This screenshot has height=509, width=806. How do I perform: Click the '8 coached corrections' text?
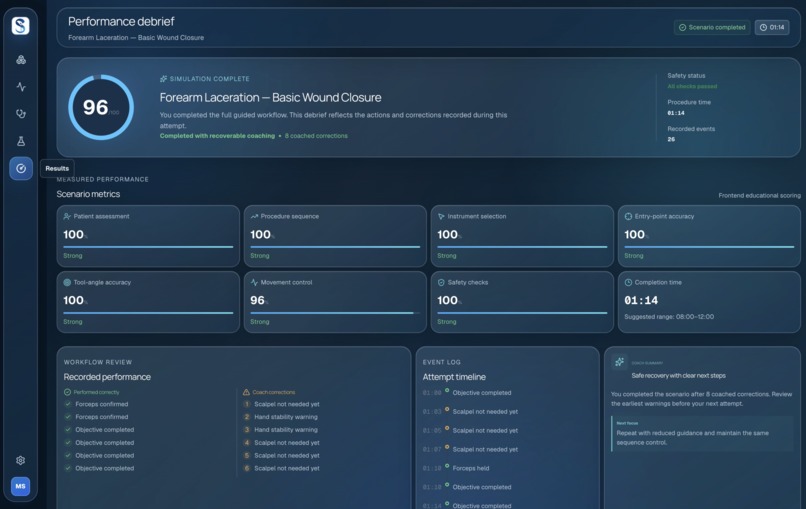tap(316, 136)
